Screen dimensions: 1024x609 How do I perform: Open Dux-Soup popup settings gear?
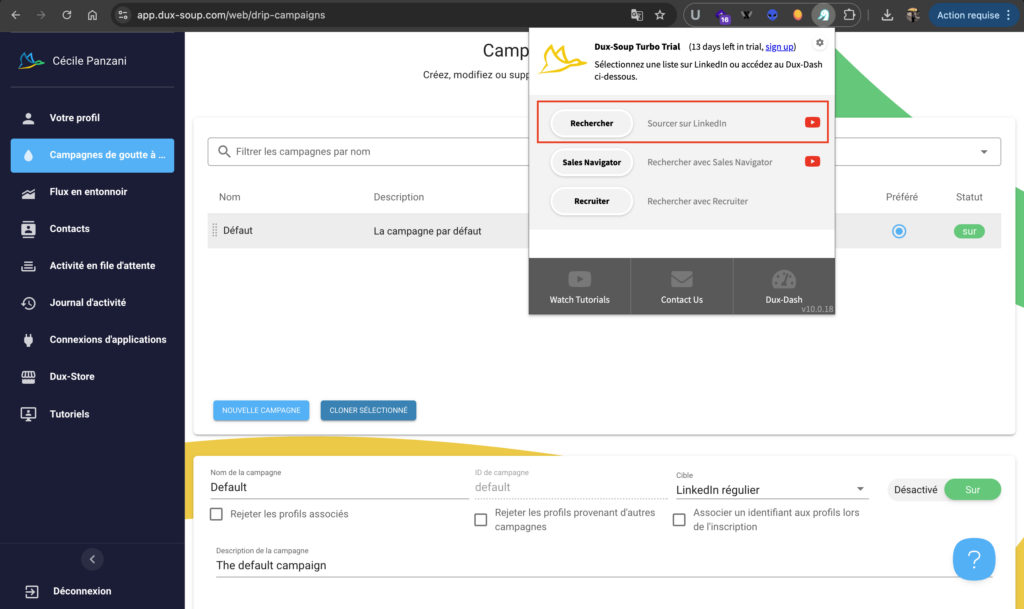tap(820, 43)
